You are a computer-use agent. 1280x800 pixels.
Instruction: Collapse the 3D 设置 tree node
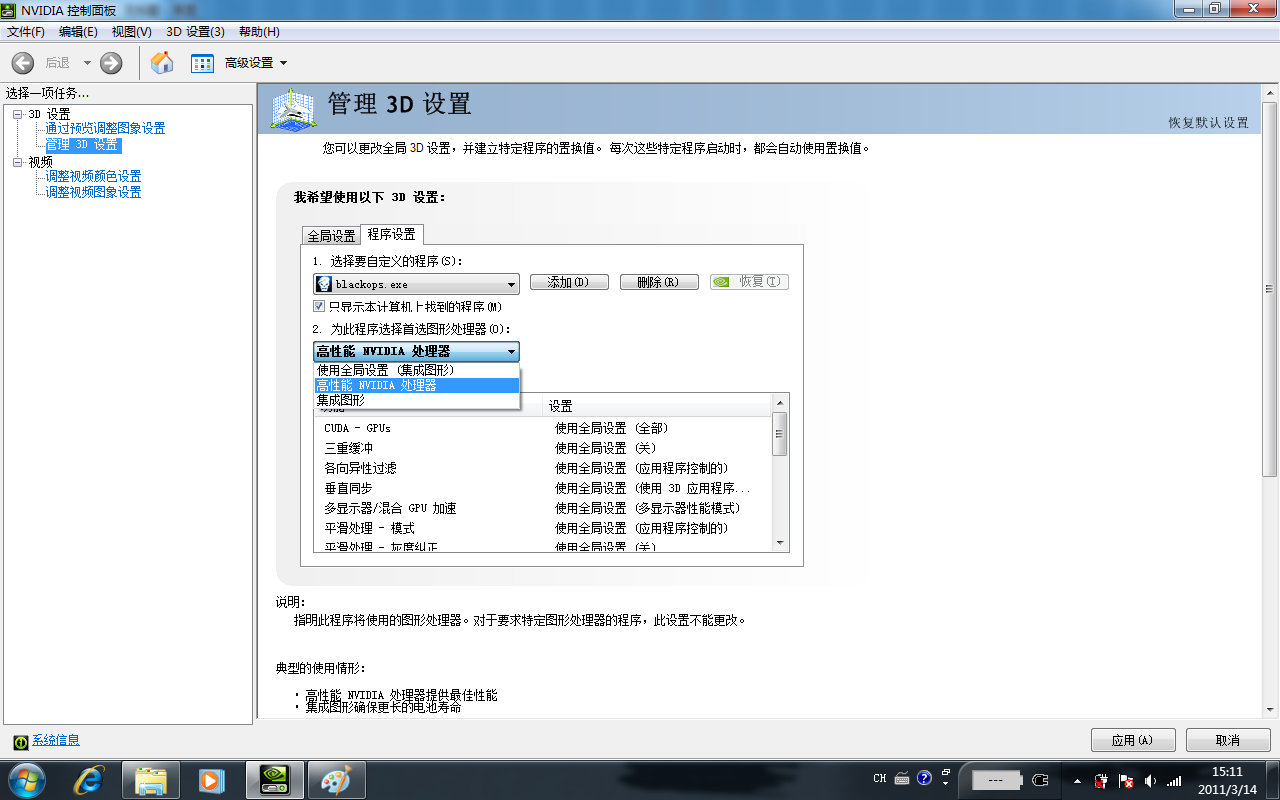tap(17, 114)
